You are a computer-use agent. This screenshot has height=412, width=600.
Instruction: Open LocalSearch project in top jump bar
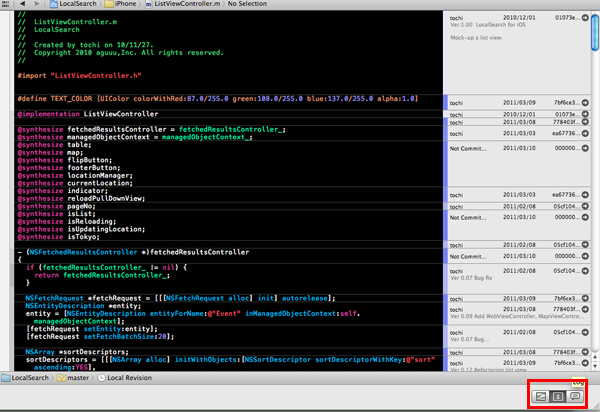tap(78, 5)
